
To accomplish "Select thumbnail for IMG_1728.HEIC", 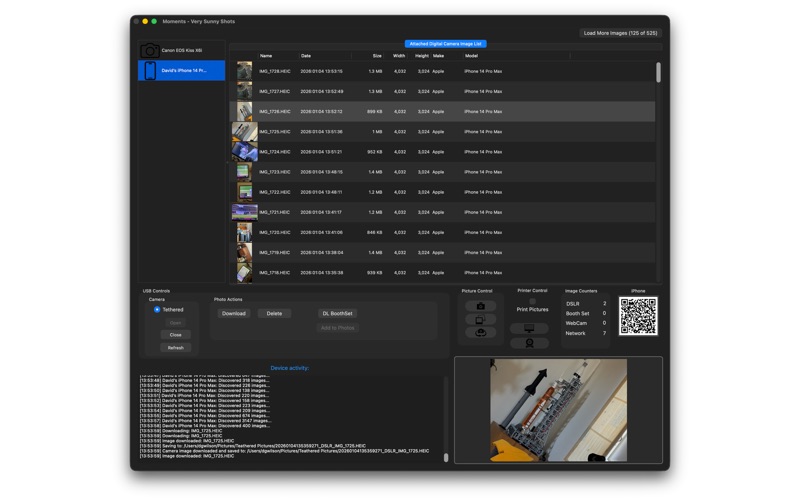I will (x=244, y=71).
